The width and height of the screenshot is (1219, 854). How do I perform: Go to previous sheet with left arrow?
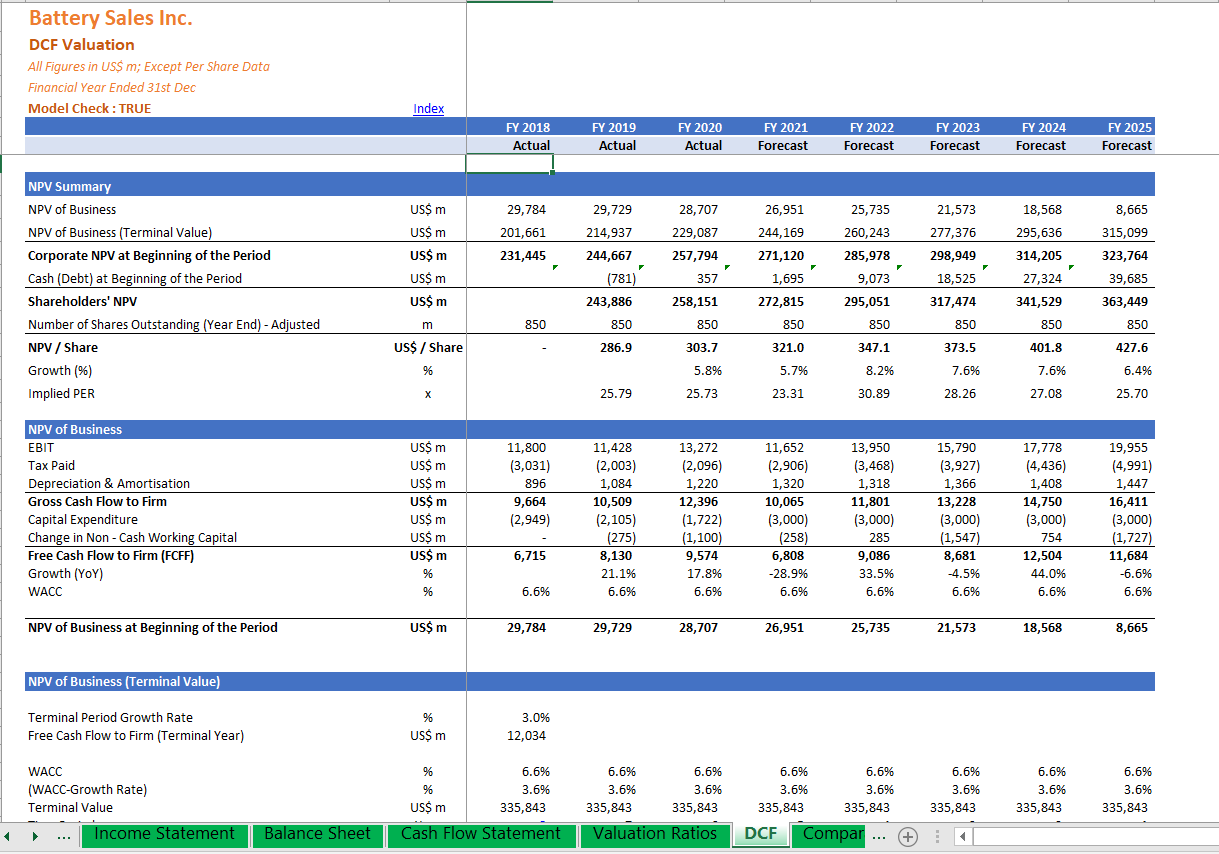pos(9,836)
